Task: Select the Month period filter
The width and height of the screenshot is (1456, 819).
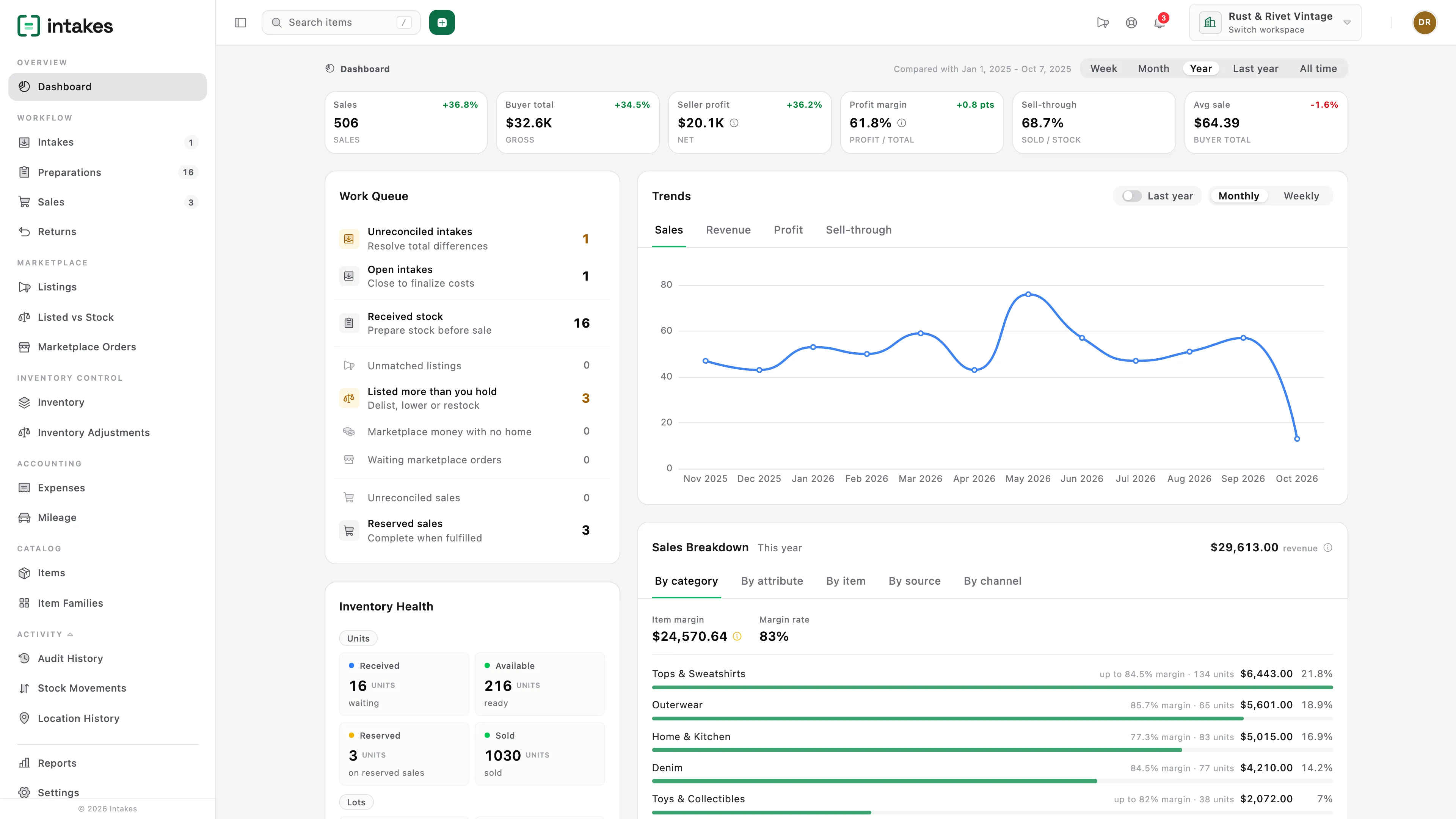Action: (1153, 68)
